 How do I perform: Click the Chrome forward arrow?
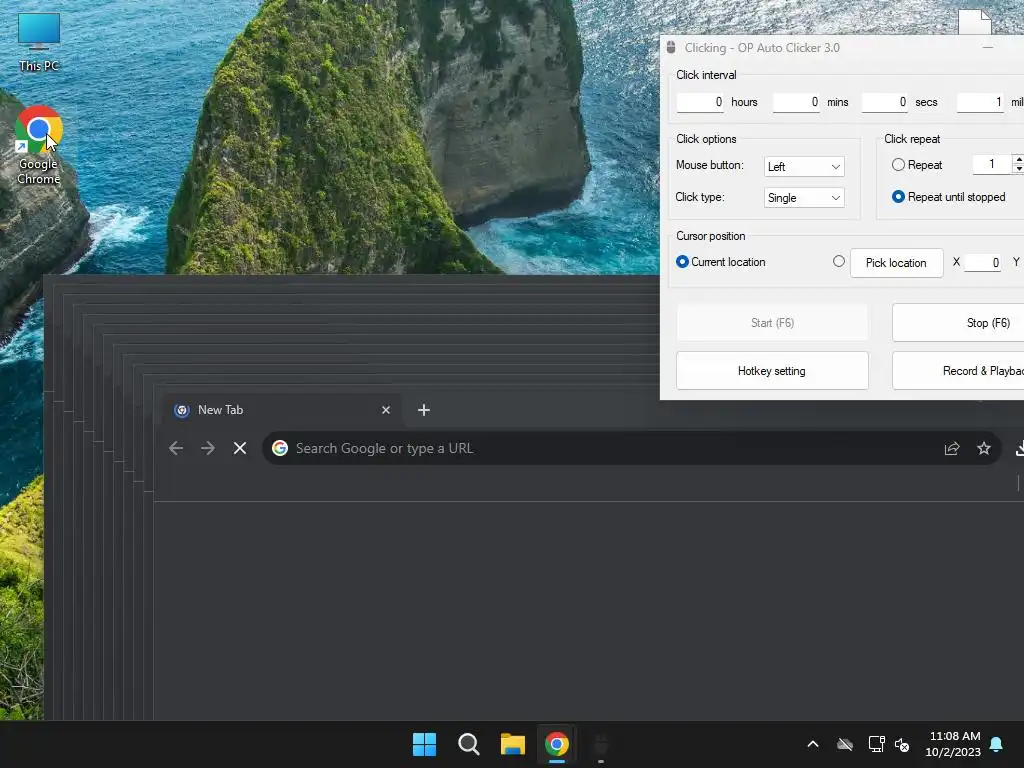[208, 448]
